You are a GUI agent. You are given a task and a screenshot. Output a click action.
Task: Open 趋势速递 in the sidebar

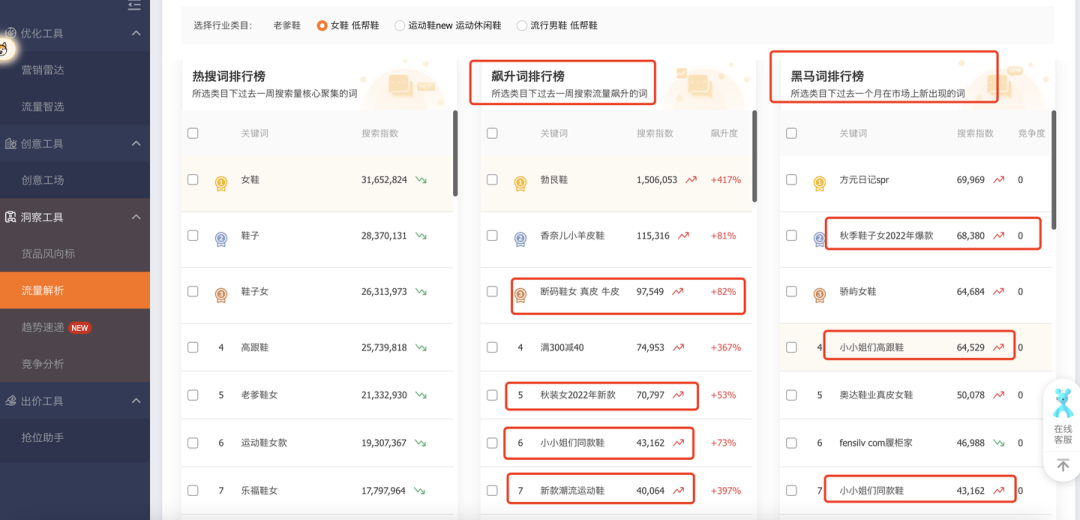(43, 327)
